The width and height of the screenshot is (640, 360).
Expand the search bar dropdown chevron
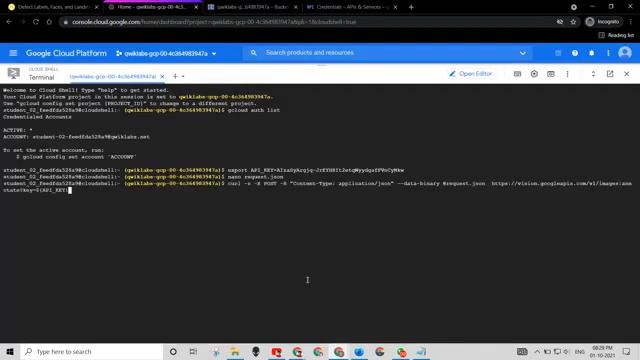[522, 53]
